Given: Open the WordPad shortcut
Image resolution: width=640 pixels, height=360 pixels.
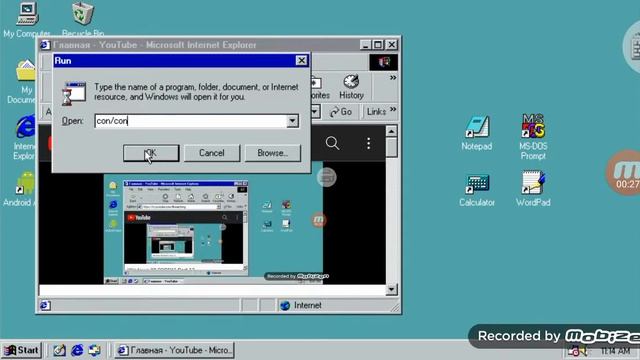Looking at the screenshot, I should 533,182.
